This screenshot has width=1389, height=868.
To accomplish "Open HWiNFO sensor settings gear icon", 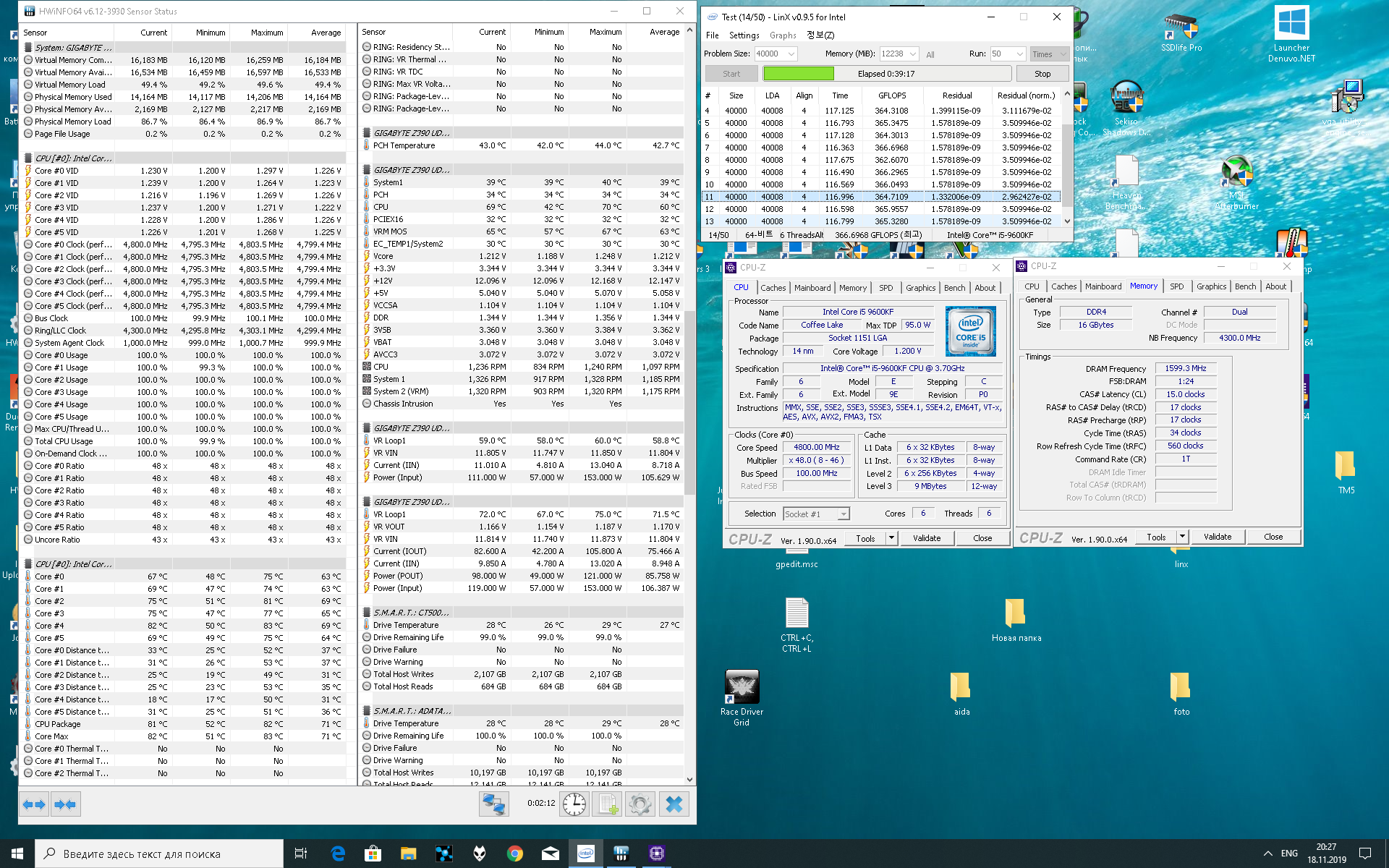I will 640,804.
